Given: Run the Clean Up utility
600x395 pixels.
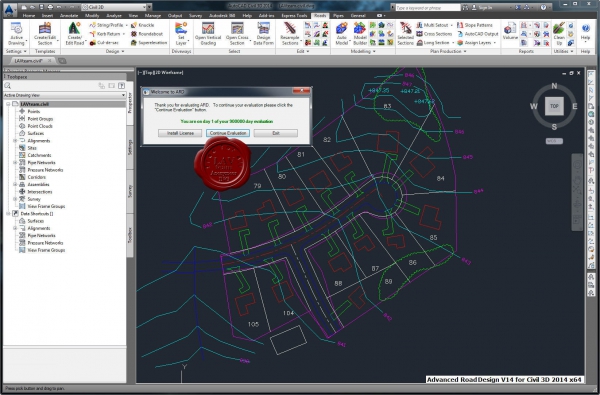Looking at the screenshot, I should (559, 34).
